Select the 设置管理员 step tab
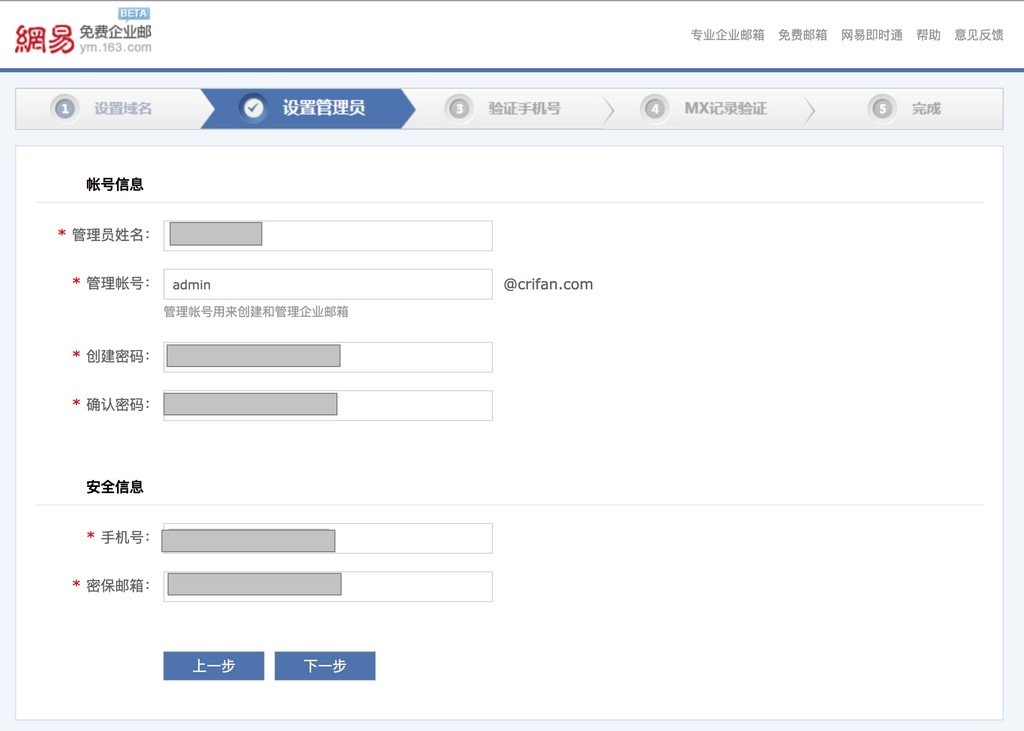 tap(307, 108)
